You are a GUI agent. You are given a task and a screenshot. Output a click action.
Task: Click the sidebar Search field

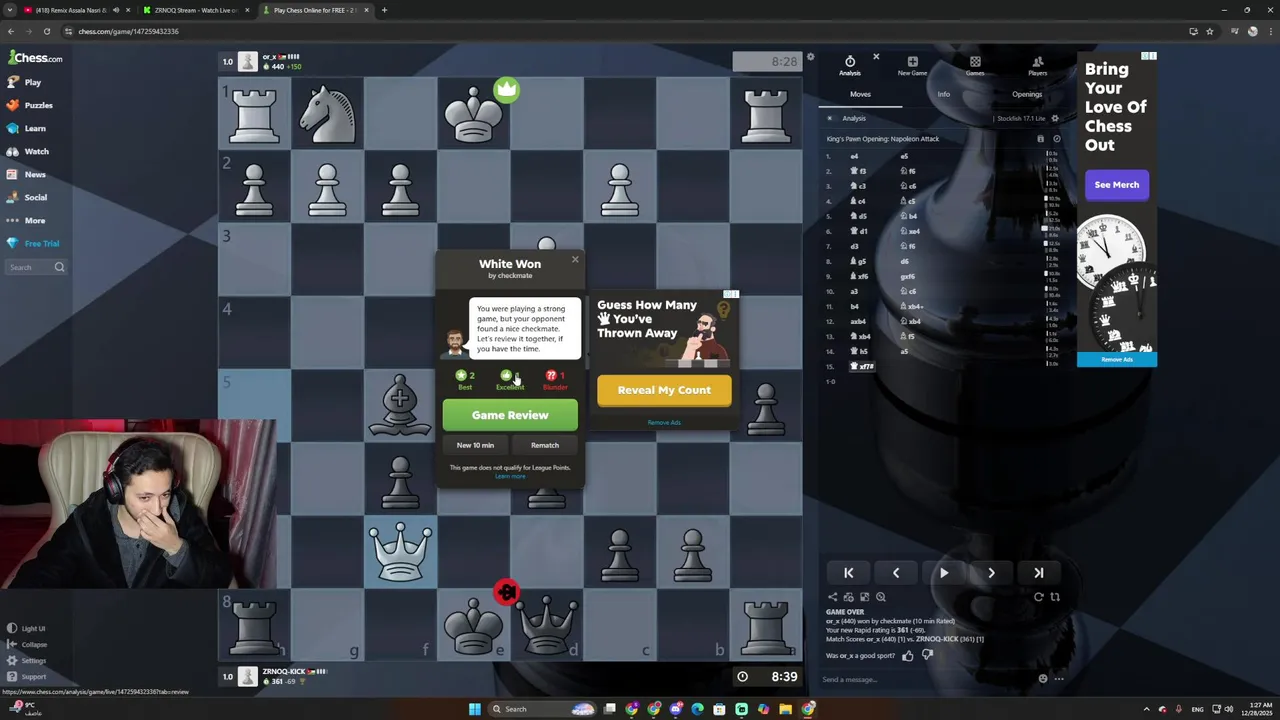(x=36, y=267)
